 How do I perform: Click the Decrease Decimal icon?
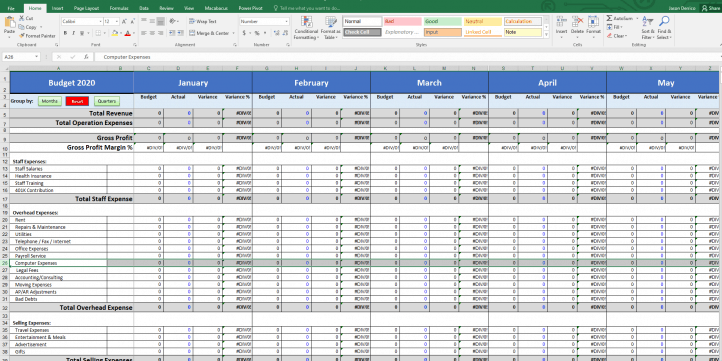[x=285, y=33]
